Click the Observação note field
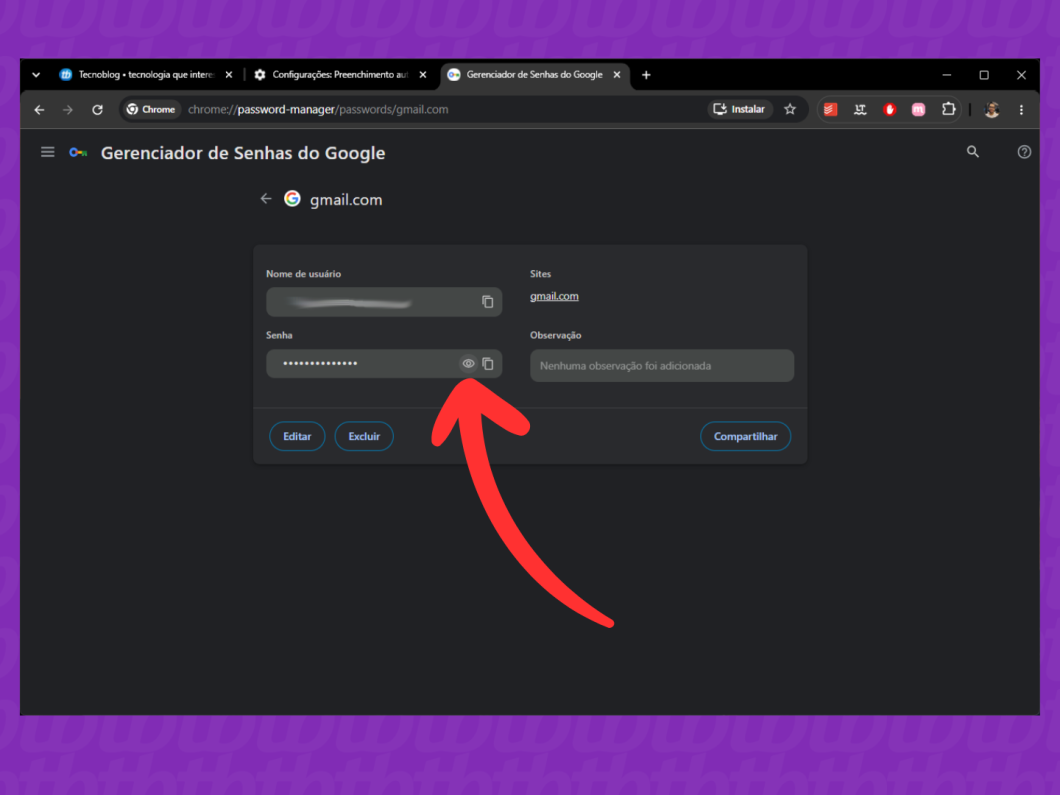 (662, 366)
